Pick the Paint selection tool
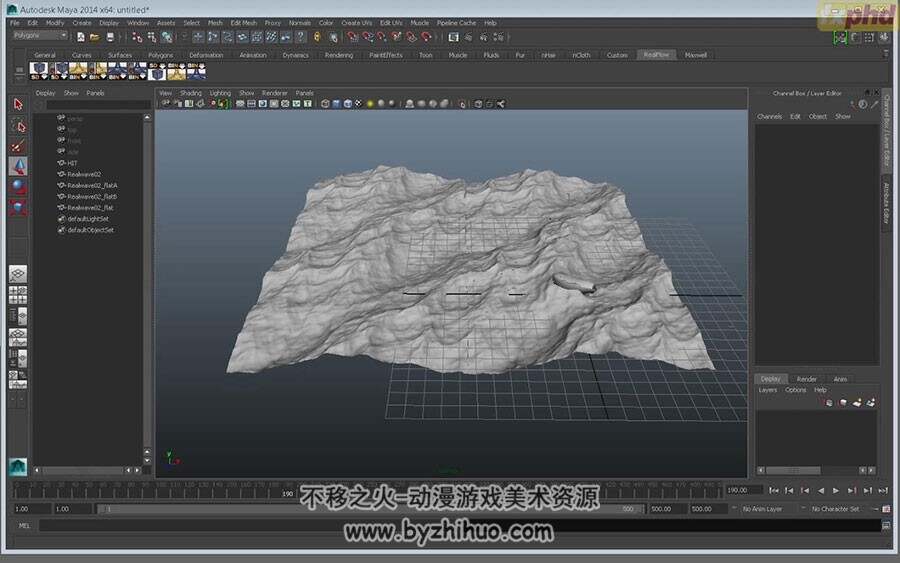Viewport: 900px width, 563px height. click(18, 146)
